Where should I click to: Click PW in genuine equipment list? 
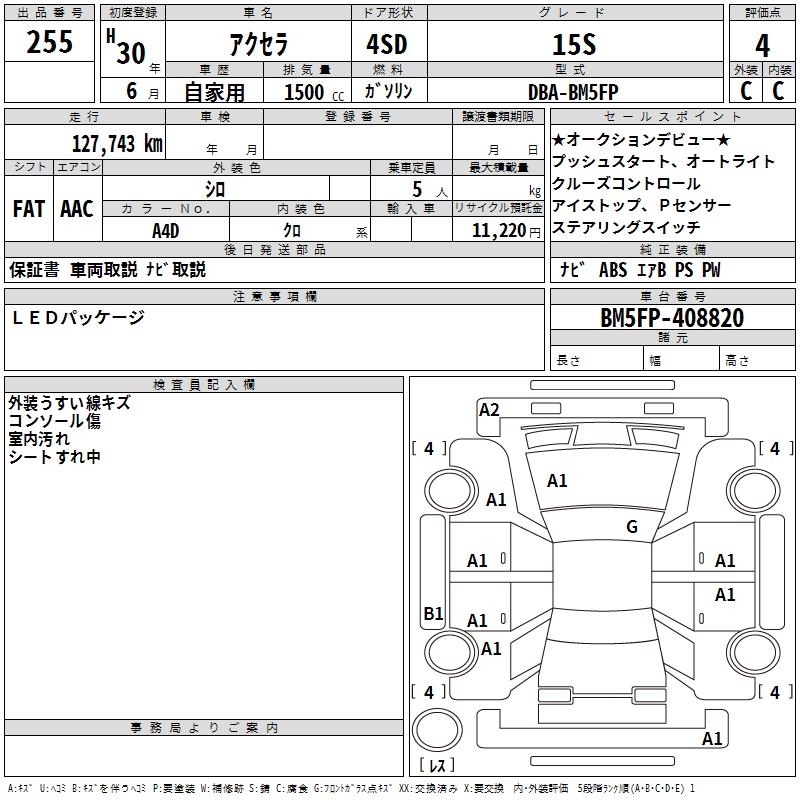(711, 270)
